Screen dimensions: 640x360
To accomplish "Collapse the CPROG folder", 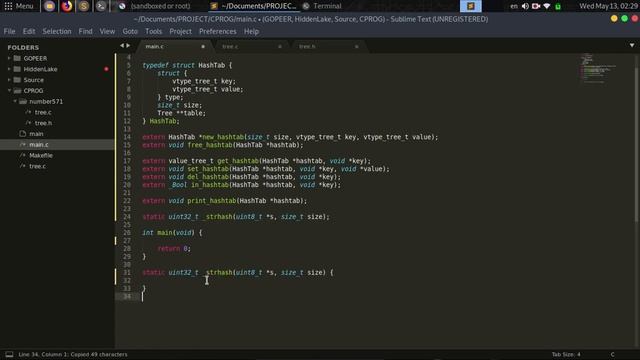I will [x=9, y=91].
